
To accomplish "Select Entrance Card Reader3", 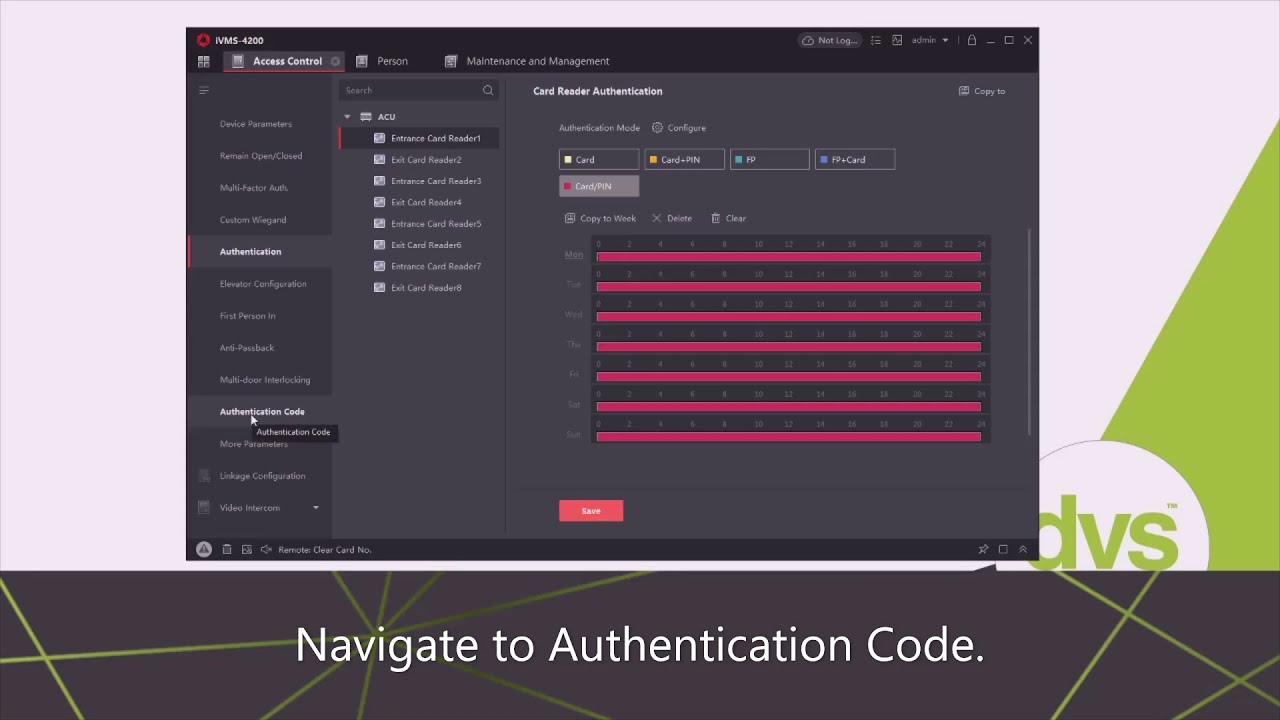I will coord(427,181).
